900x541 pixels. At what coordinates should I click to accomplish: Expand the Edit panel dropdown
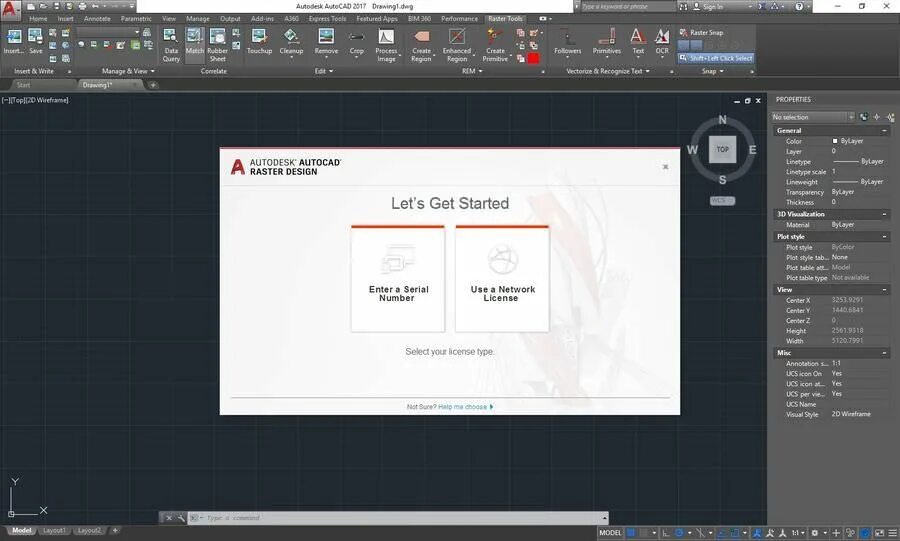point(324,71)
